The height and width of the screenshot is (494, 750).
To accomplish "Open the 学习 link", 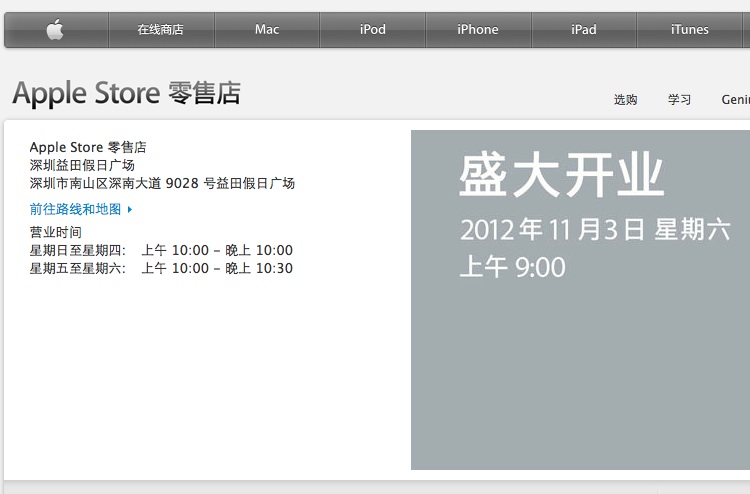I will point(680,99).
